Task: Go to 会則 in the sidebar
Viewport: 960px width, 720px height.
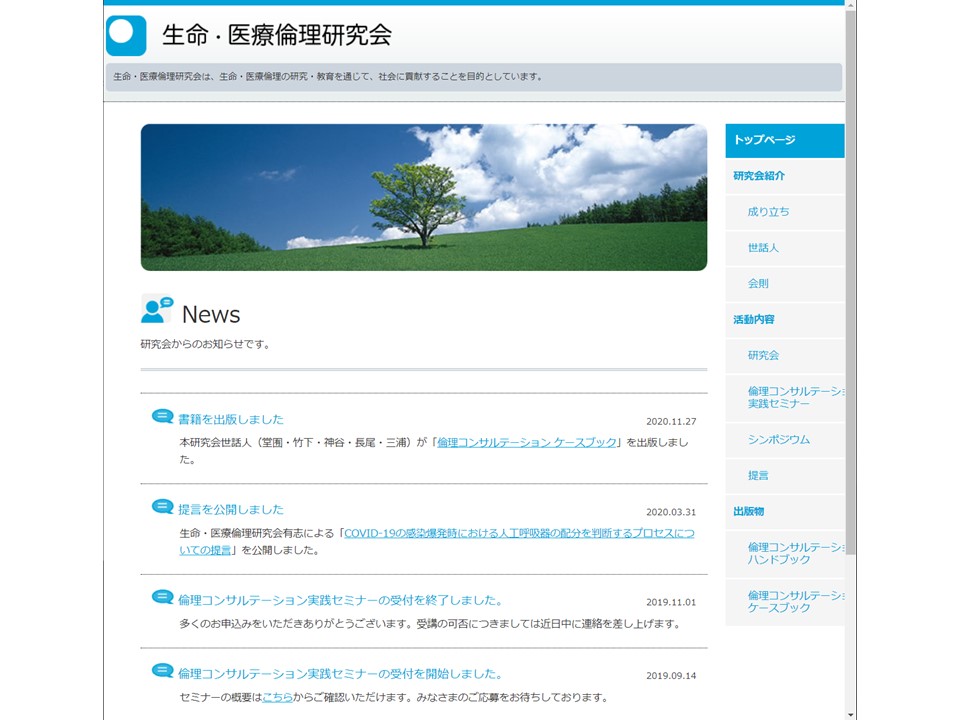Action: pyautogui.click(x=758, y=284)
